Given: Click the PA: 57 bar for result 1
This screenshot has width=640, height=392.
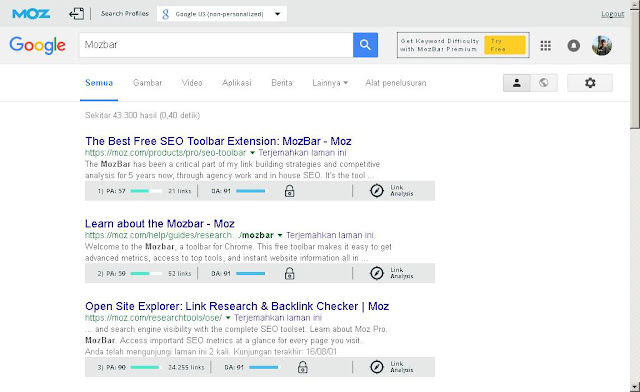Looking at the screenshot, I should pyautogui.click(x=146, y=191).
